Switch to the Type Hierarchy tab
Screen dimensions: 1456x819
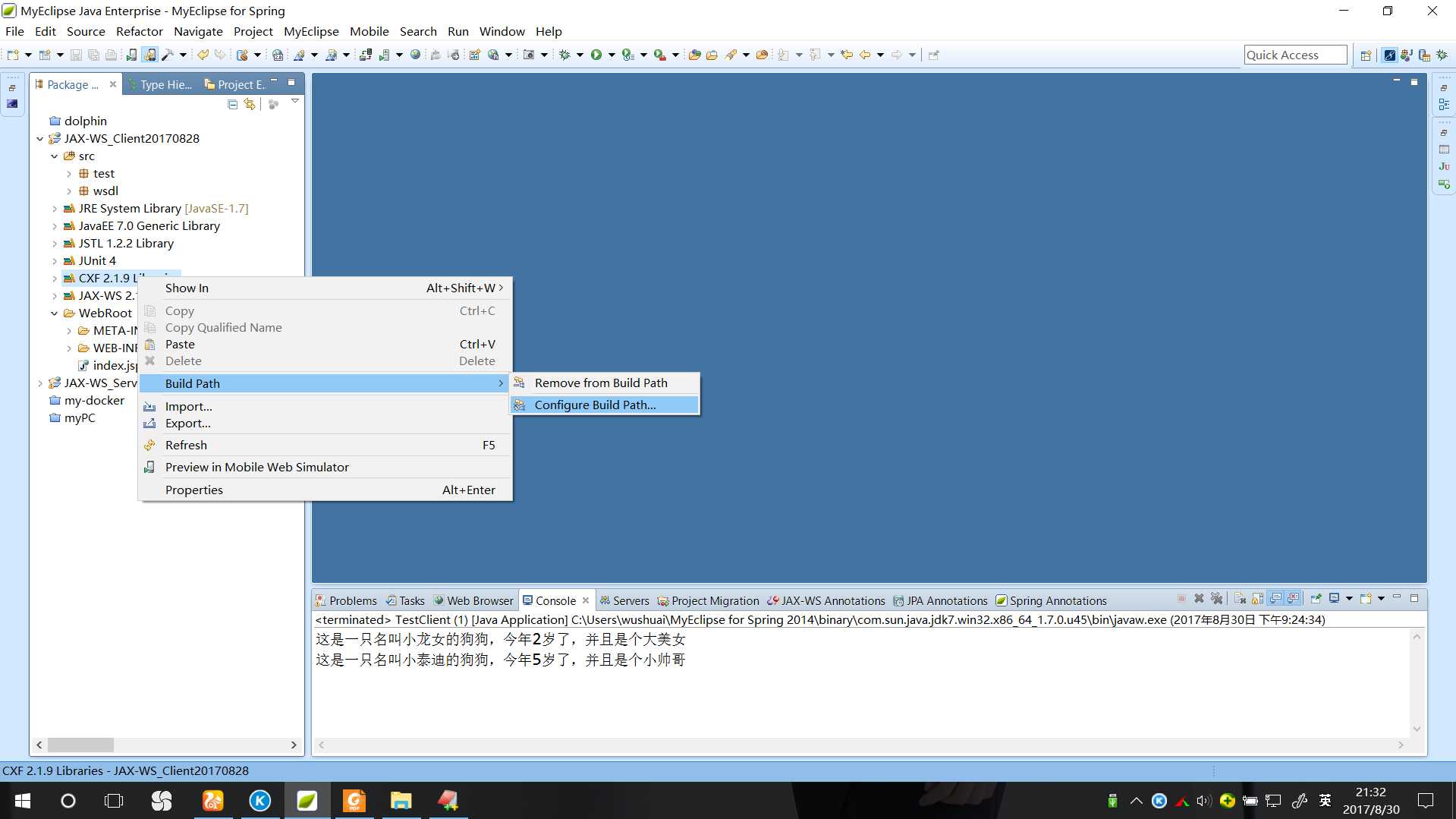coord(159,84)
